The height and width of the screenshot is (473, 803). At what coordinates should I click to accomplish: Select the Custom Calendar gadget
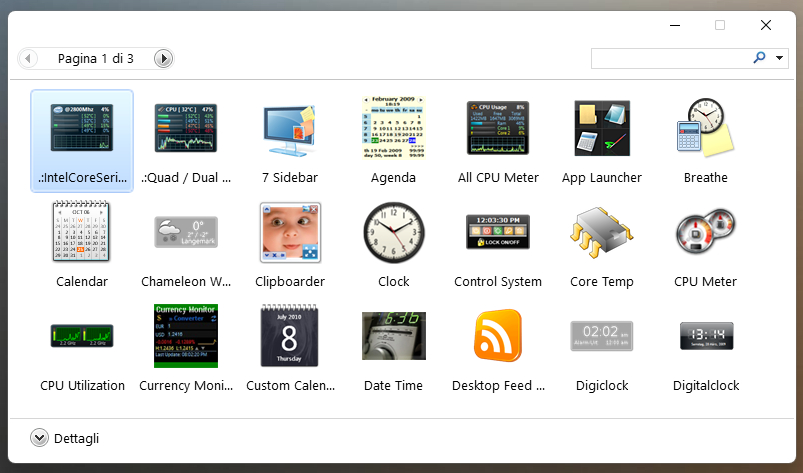coord(289,336)
